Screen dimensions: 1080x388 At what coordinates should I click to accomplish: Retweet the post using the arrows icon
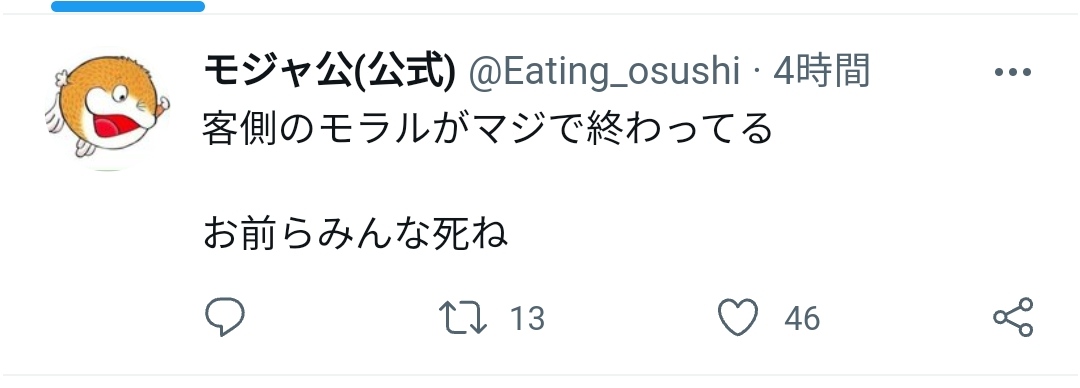pos(463,318)
